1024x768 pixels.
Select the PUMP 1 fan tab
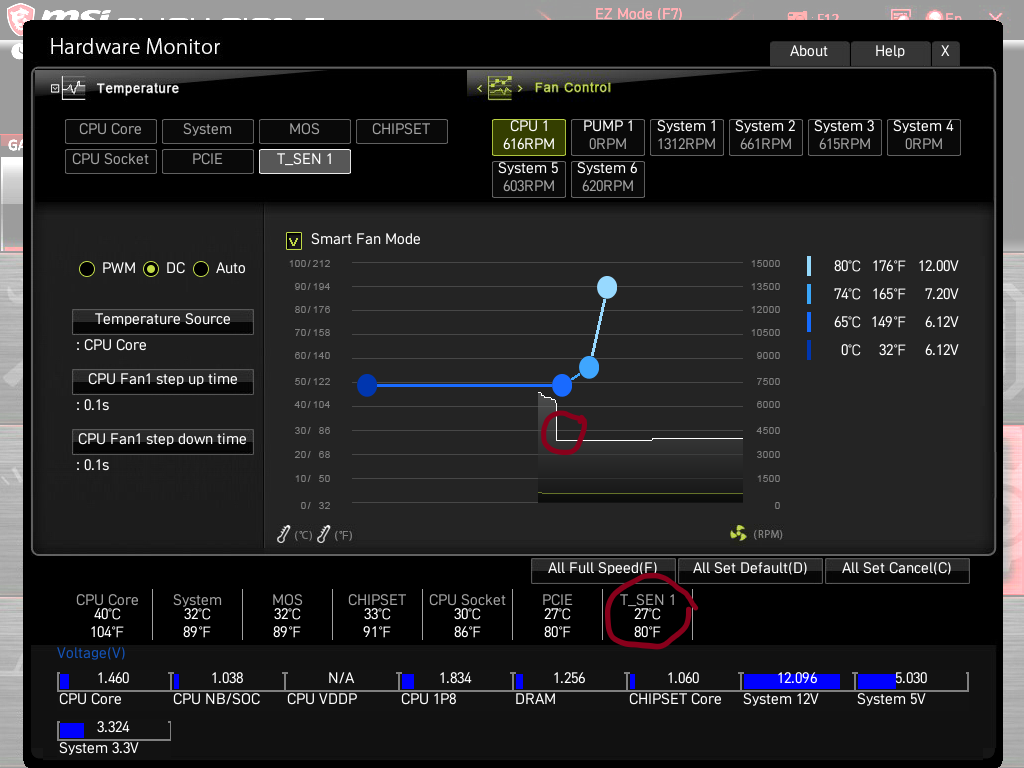pos(607,136)
